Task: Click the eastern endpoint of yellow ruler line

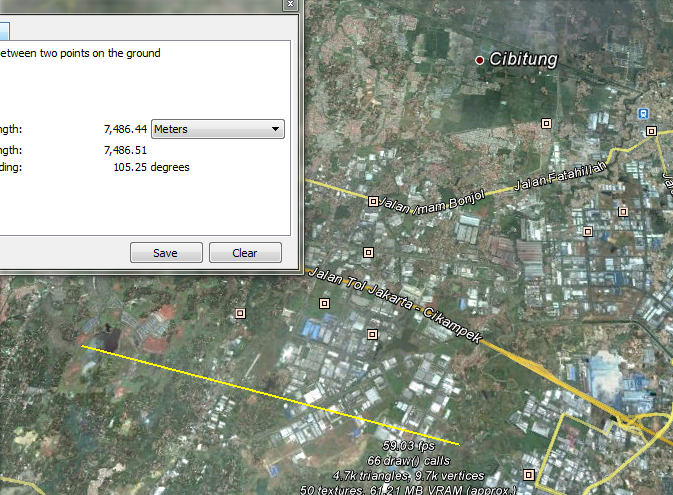Action: [460, 443]
